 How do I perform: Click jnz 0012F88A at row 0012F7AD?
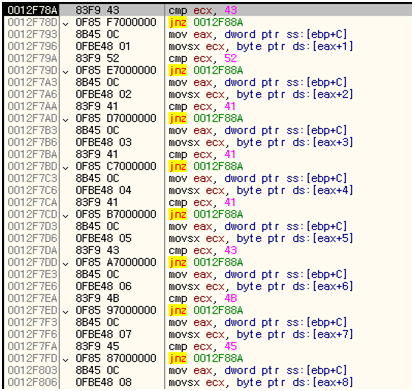[x=206, y=118]
